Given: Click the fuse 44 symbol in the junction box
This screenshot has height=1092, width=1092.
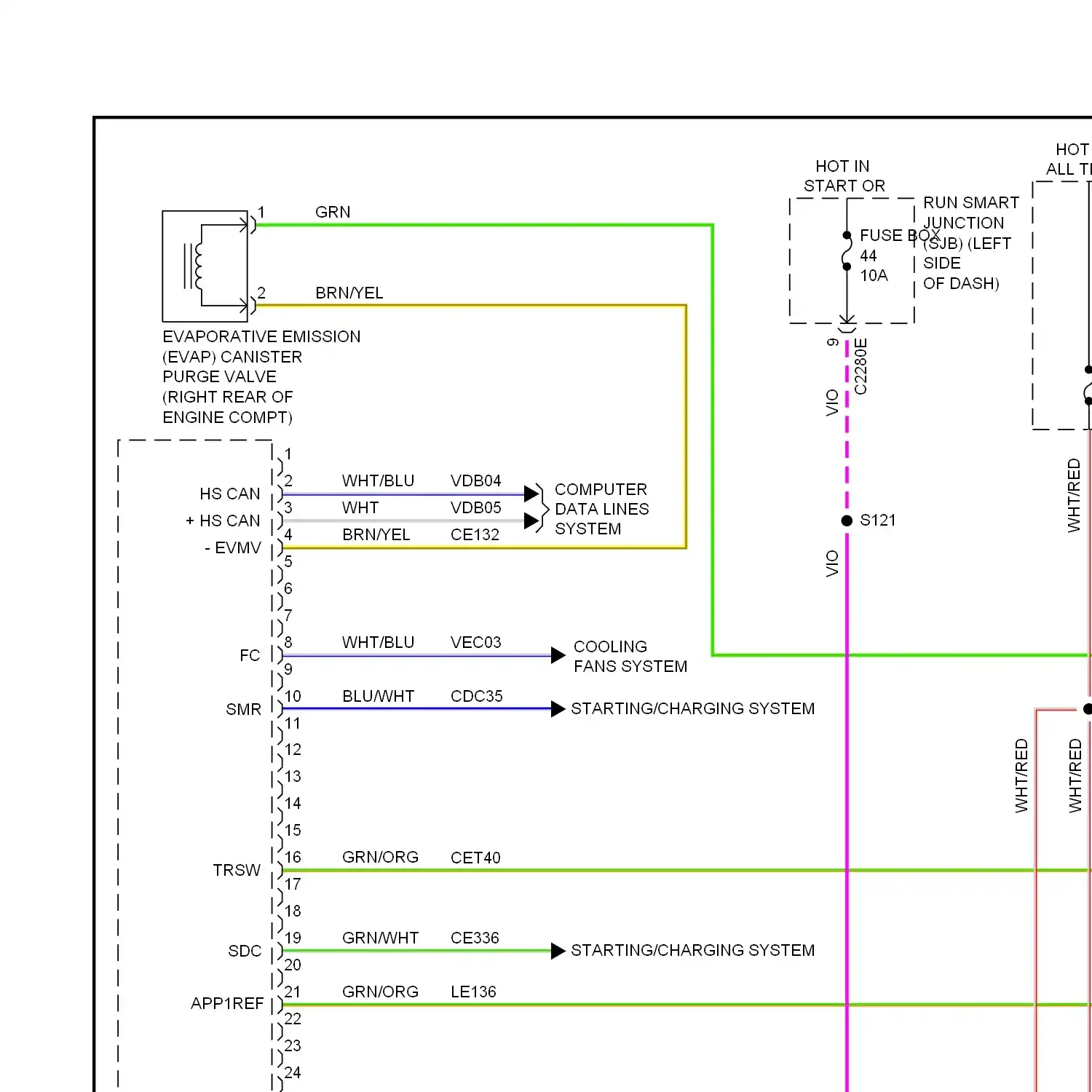Looking at the screenshot, I should [x=847, y=251].
